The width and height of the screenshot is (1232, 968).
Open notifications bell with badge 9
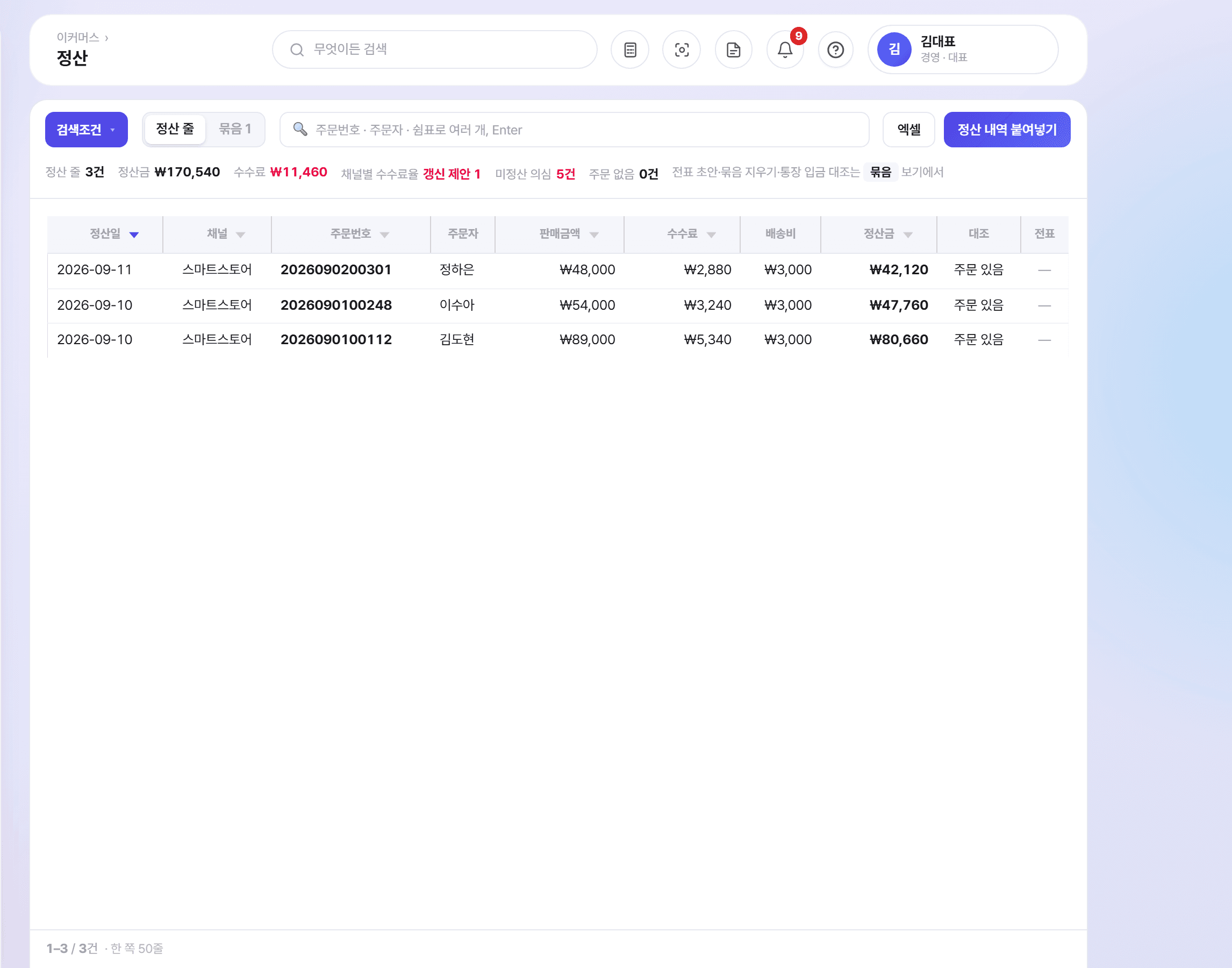785,50
